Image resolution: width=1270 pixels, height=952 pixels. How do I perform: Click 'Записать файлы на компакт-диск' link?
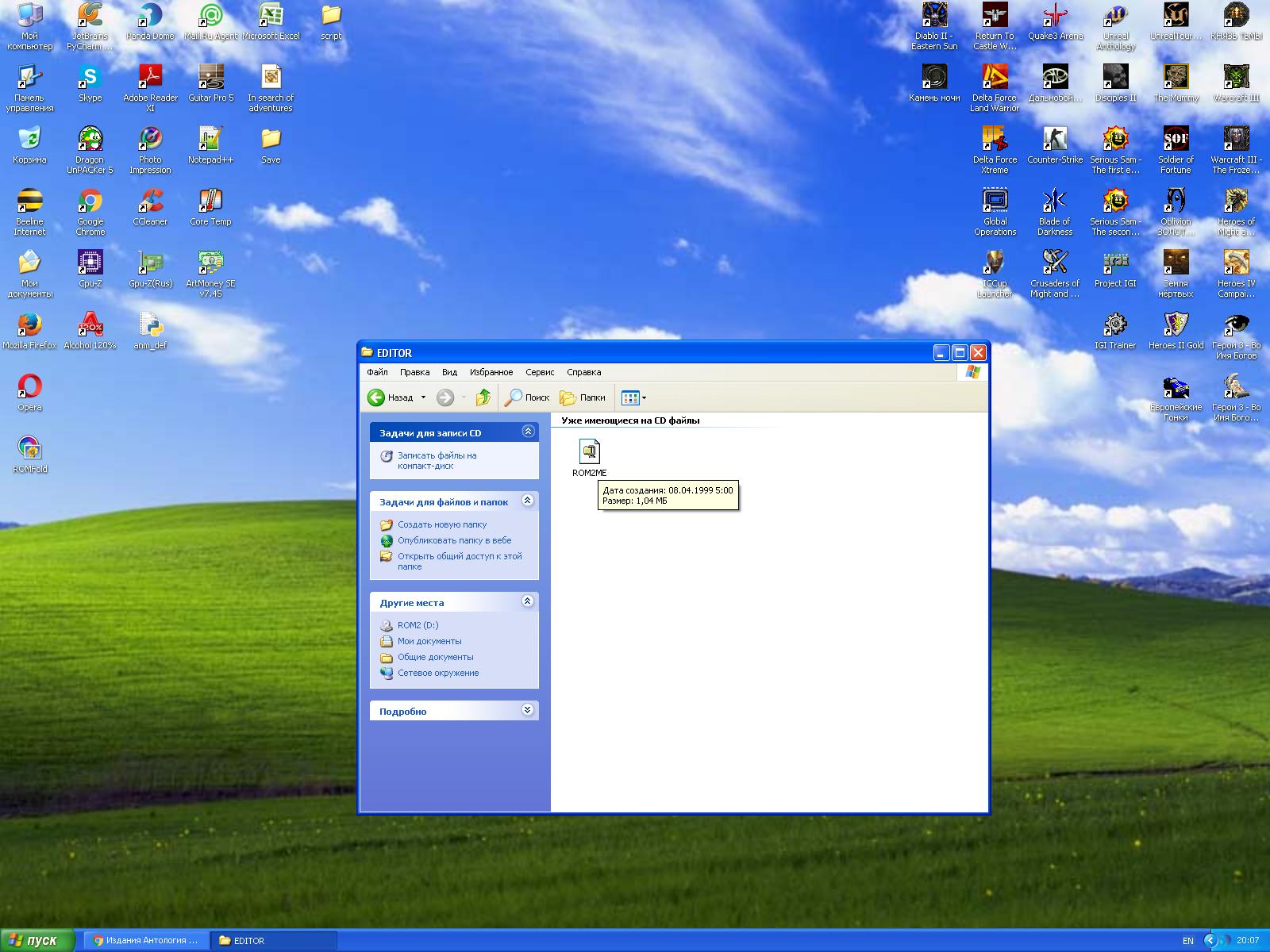[x=437, y=461]
